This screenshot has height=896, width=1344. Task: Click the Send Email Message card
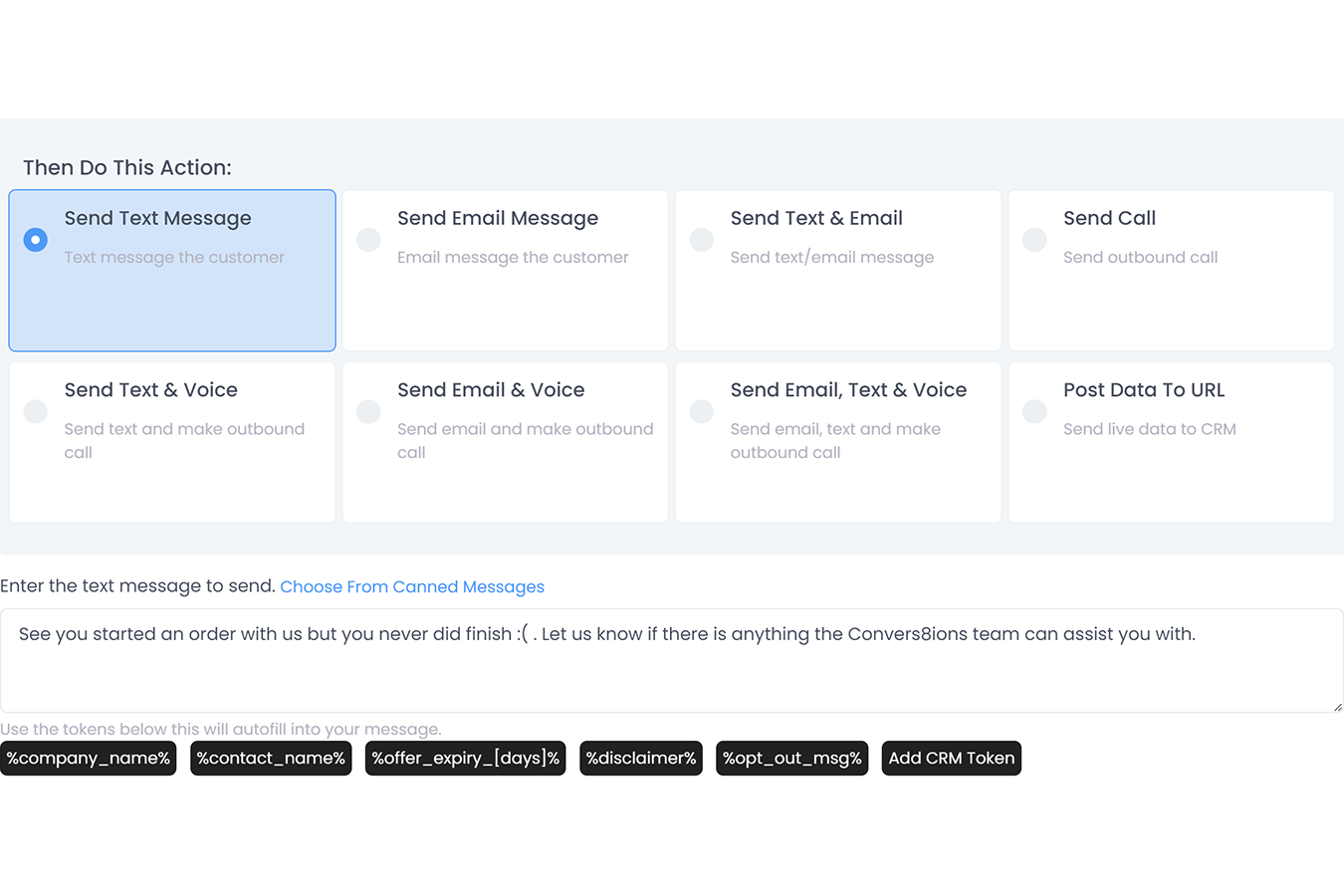(x=504, y=271)
